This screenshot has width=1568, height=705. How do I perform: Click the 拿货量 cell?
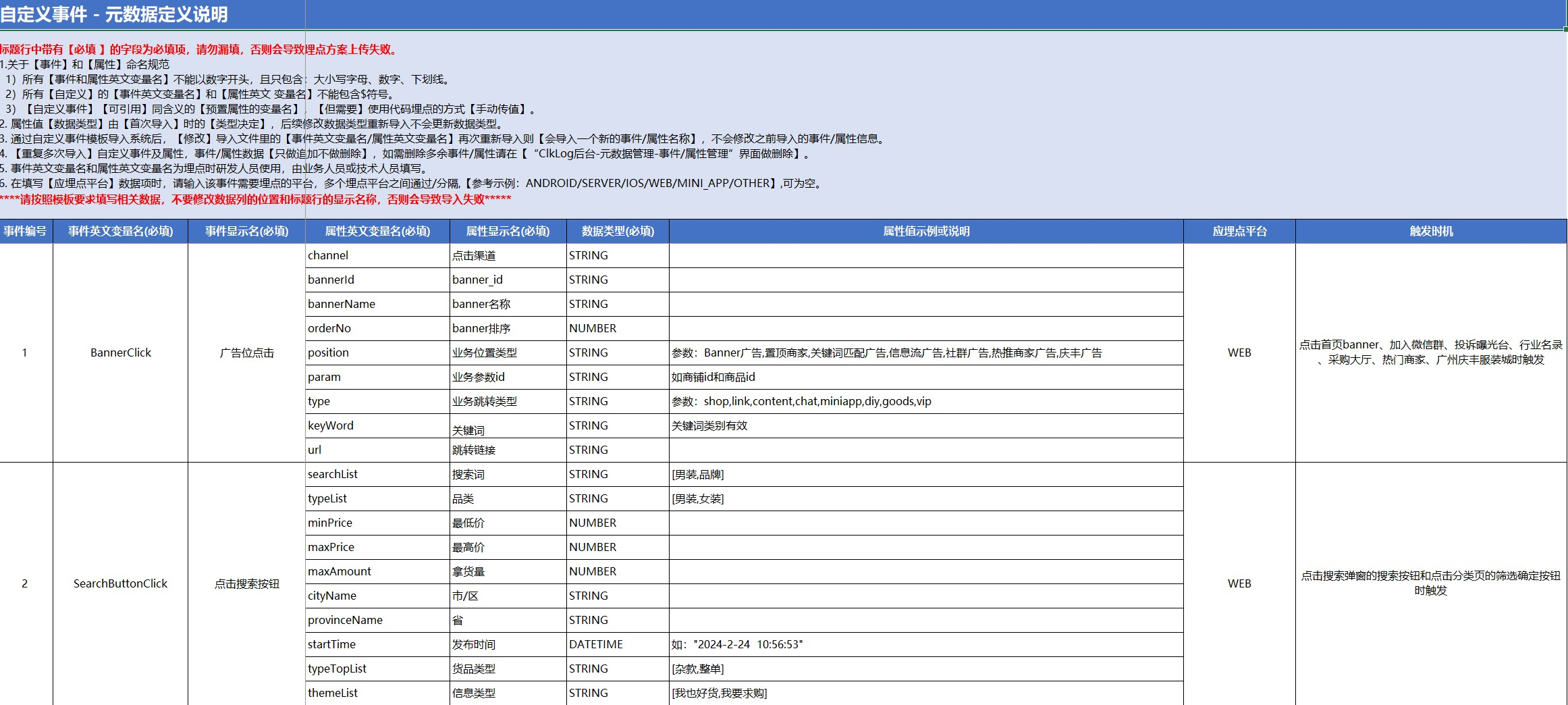(x=508, y=571)
